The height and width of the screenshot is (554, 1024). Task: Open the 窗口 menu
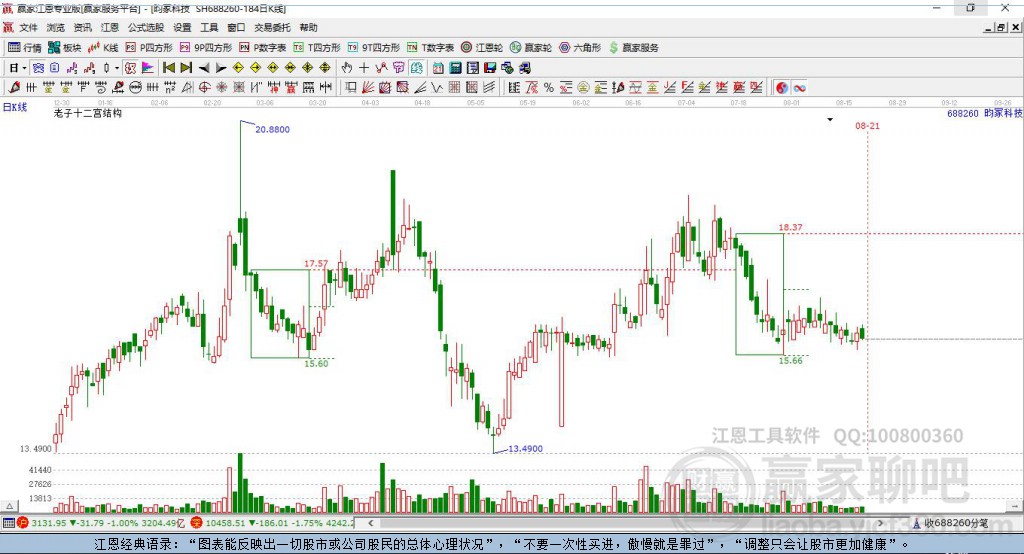click(x=236, y=27)
